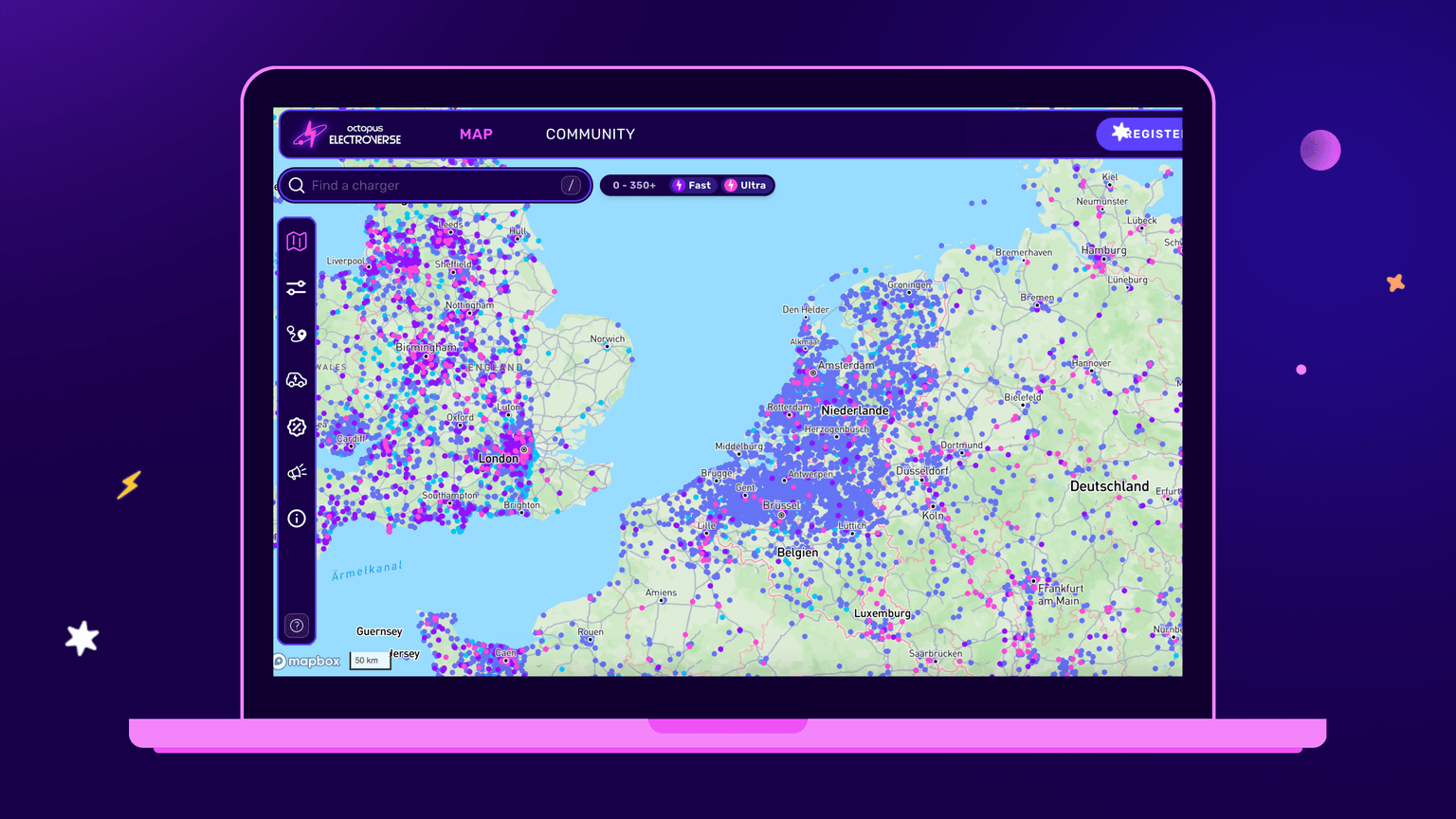Open the filters sliders icon

point(297,287)
